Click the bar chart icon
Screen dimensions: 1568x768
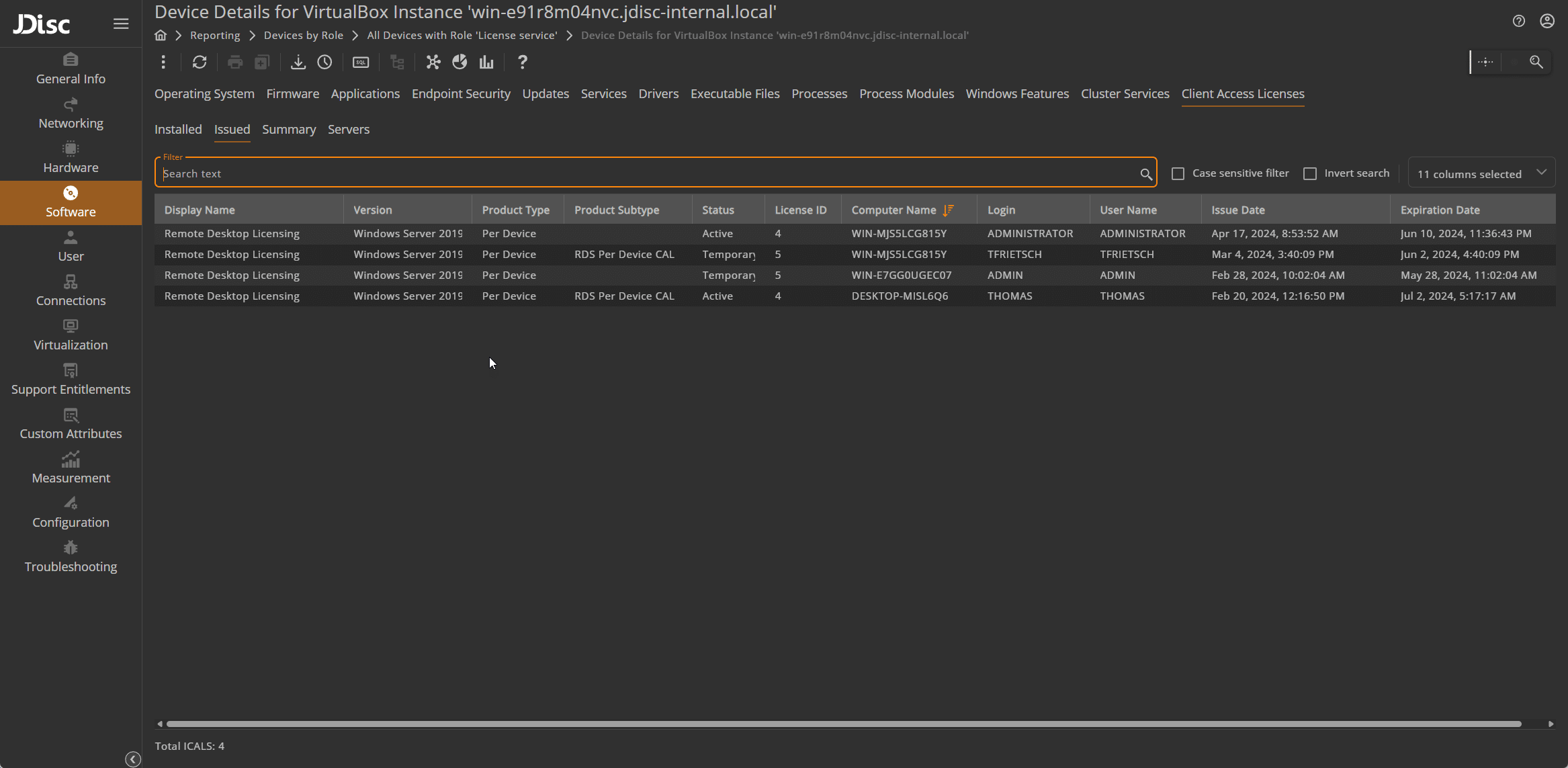486,62
